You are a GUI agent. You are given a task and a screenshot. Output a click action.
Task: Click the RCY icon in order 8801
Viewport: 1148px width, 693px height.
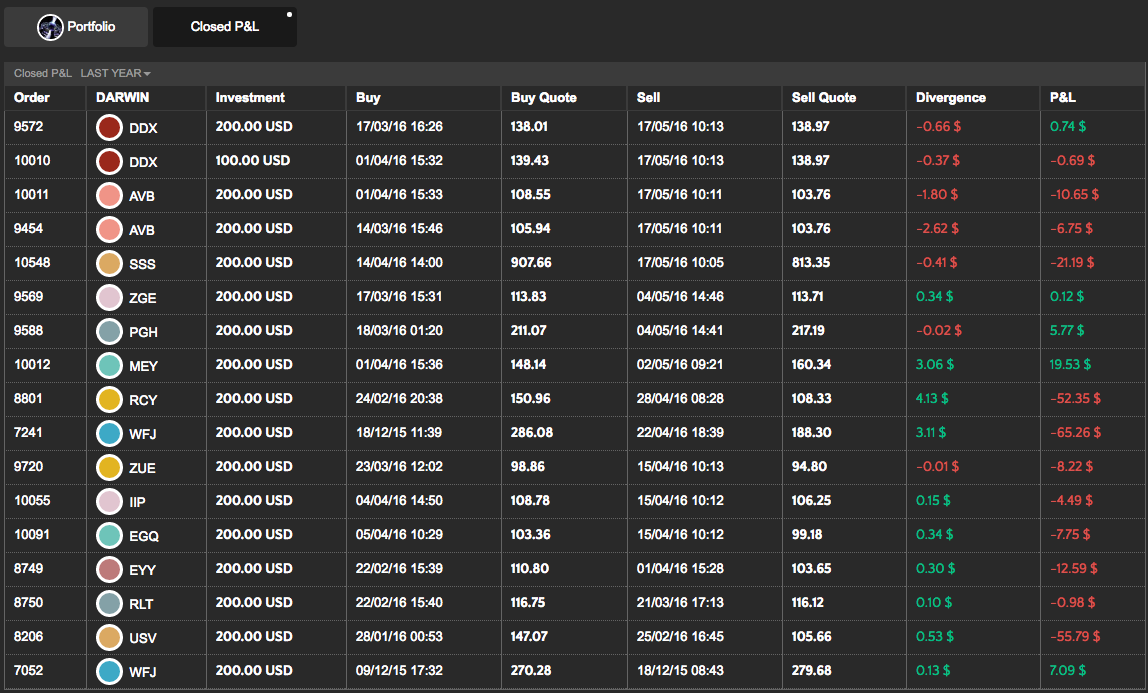[109, 400]
